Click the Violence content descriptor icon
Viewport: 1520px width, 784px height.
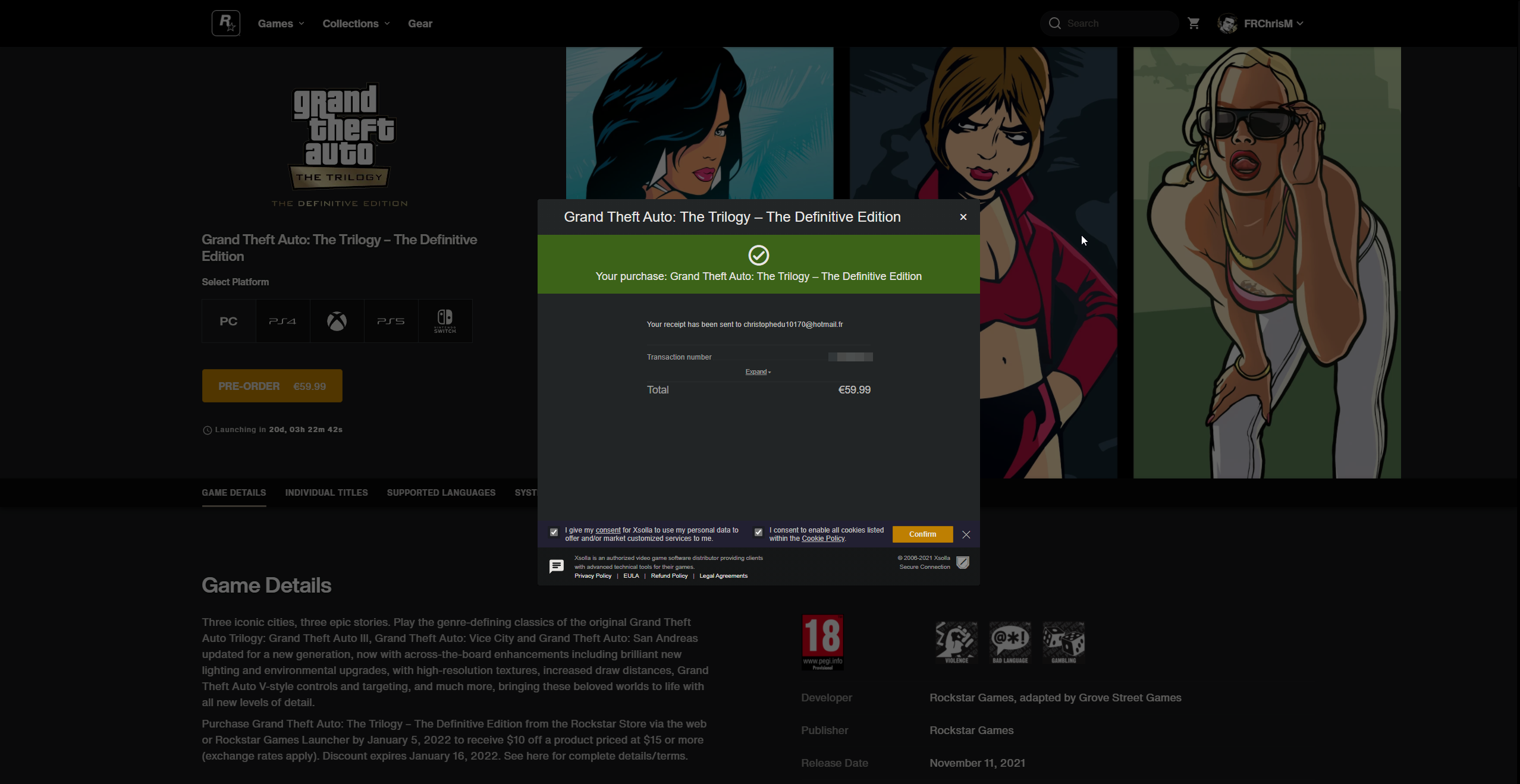956,642
